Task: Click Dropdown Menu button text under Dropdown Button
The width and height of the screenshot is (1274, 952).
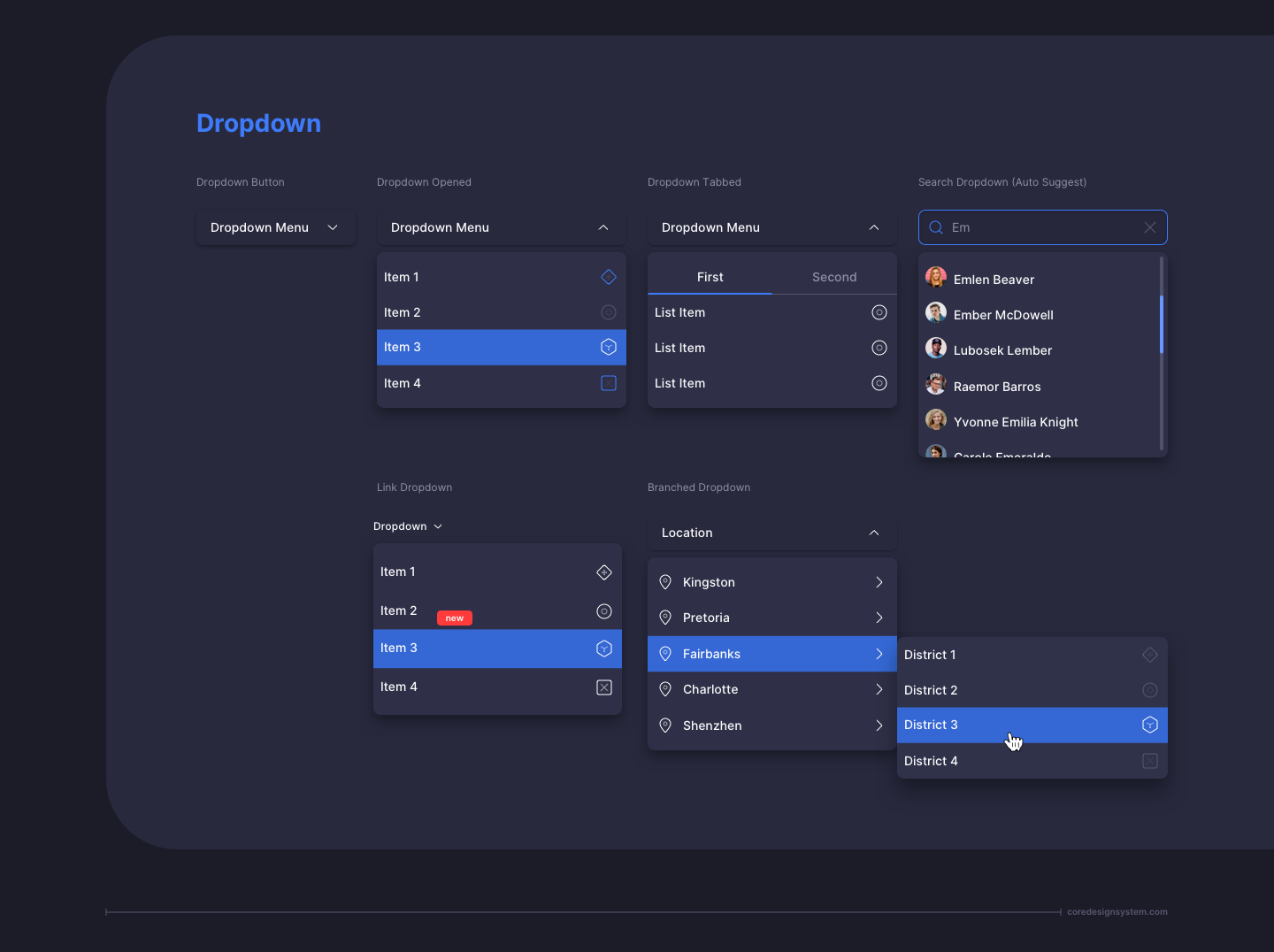Action: [x=259, y=227]
